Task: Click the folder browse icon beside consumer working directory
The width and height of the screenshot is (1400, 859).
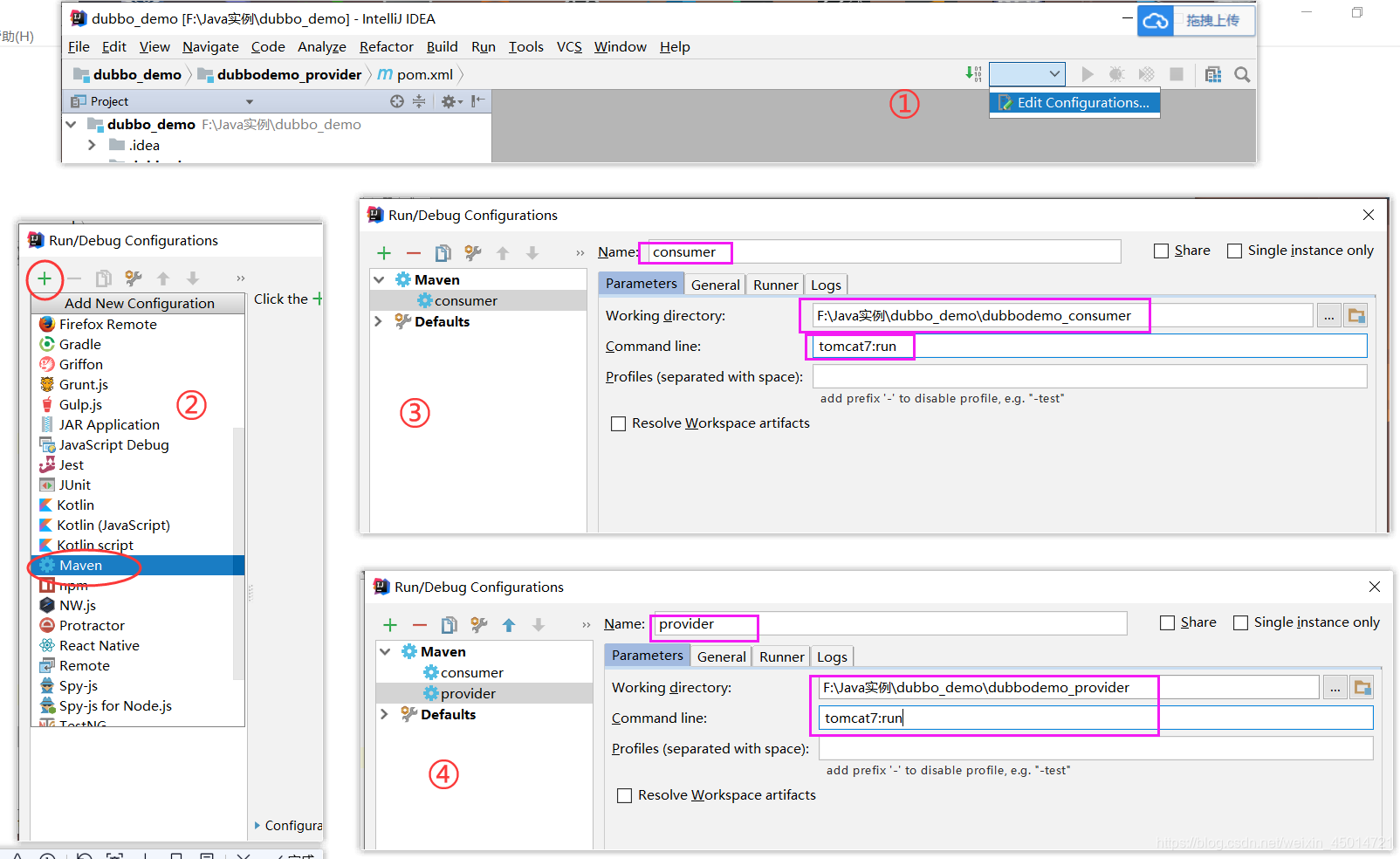Action: [x=1356, y=316]
